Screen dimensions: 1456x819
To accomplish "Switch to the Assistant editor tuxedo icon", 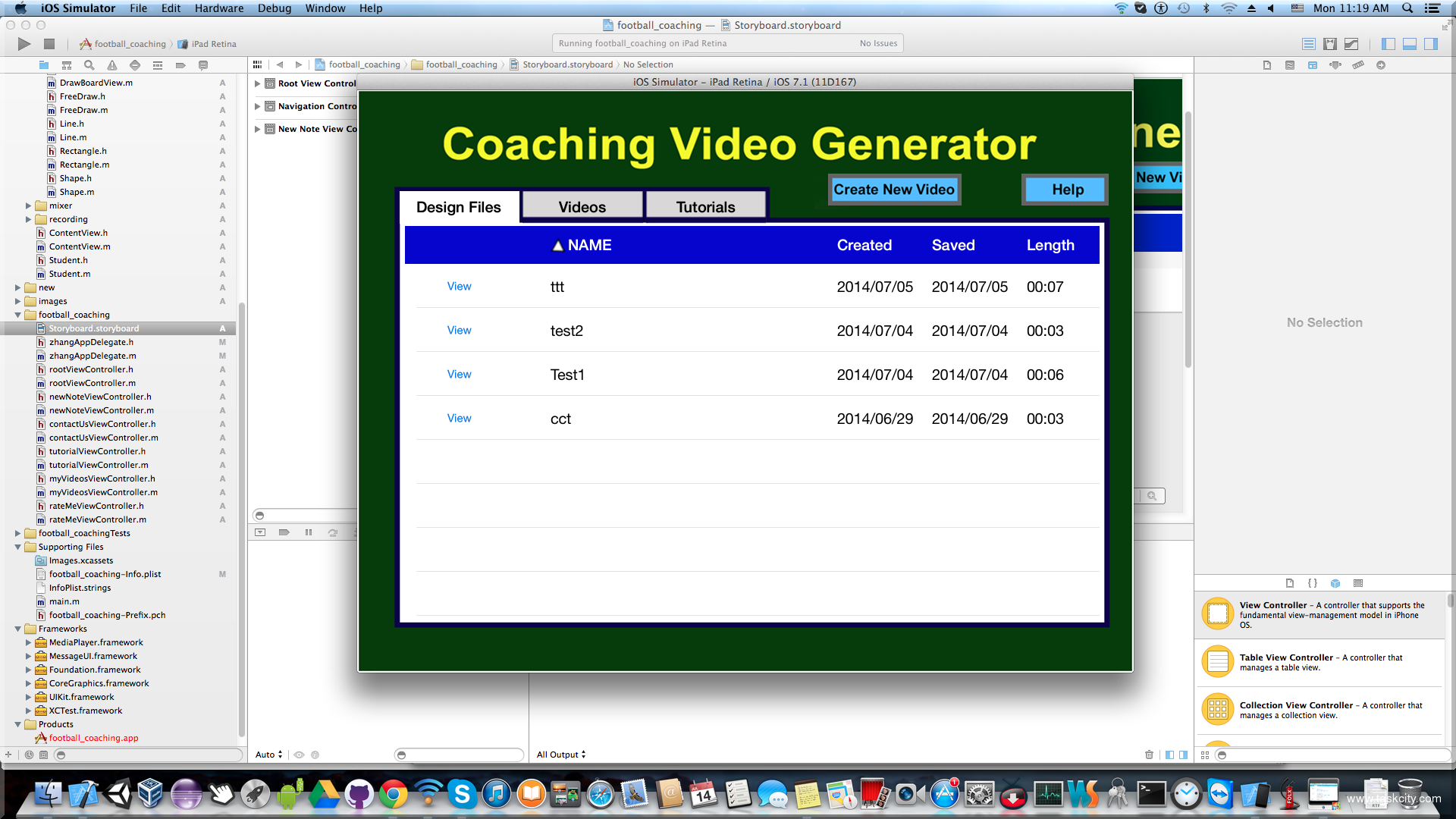I will (1330, 44).
